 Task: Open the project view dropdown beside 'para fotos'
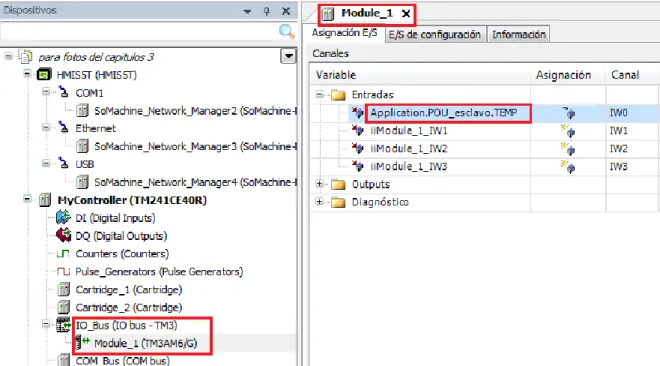point(288,56)
